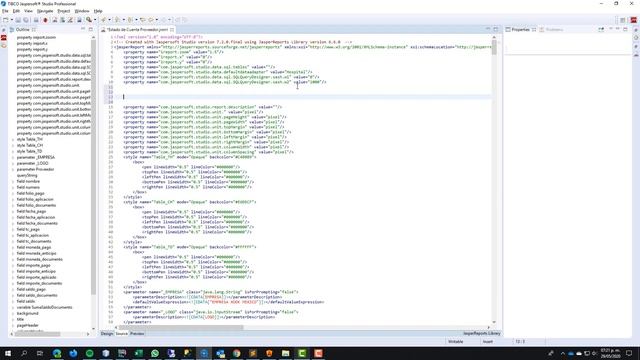Open the Project menu
640x360 pixels.
(x=64, y=11)
